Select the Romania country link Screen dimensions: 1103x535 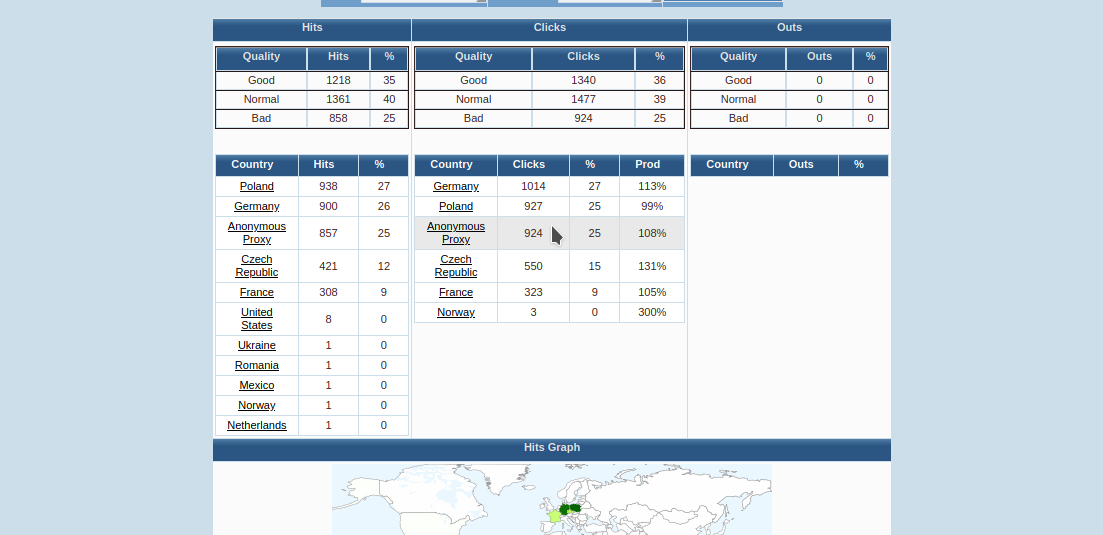(257, 365)
